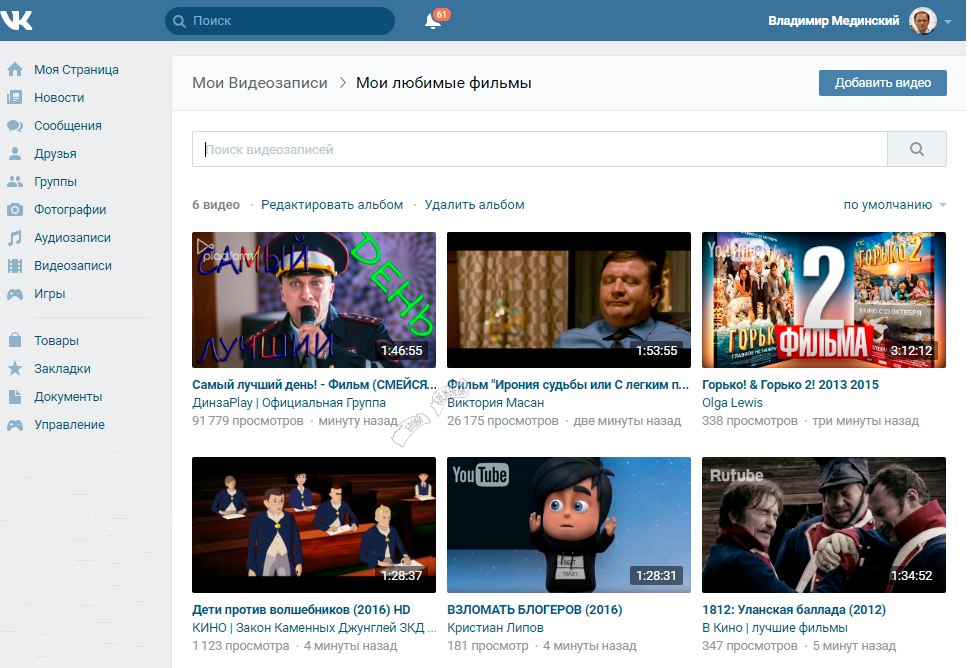Focus the Поиск видеозаписей input field

click(539, 149)
